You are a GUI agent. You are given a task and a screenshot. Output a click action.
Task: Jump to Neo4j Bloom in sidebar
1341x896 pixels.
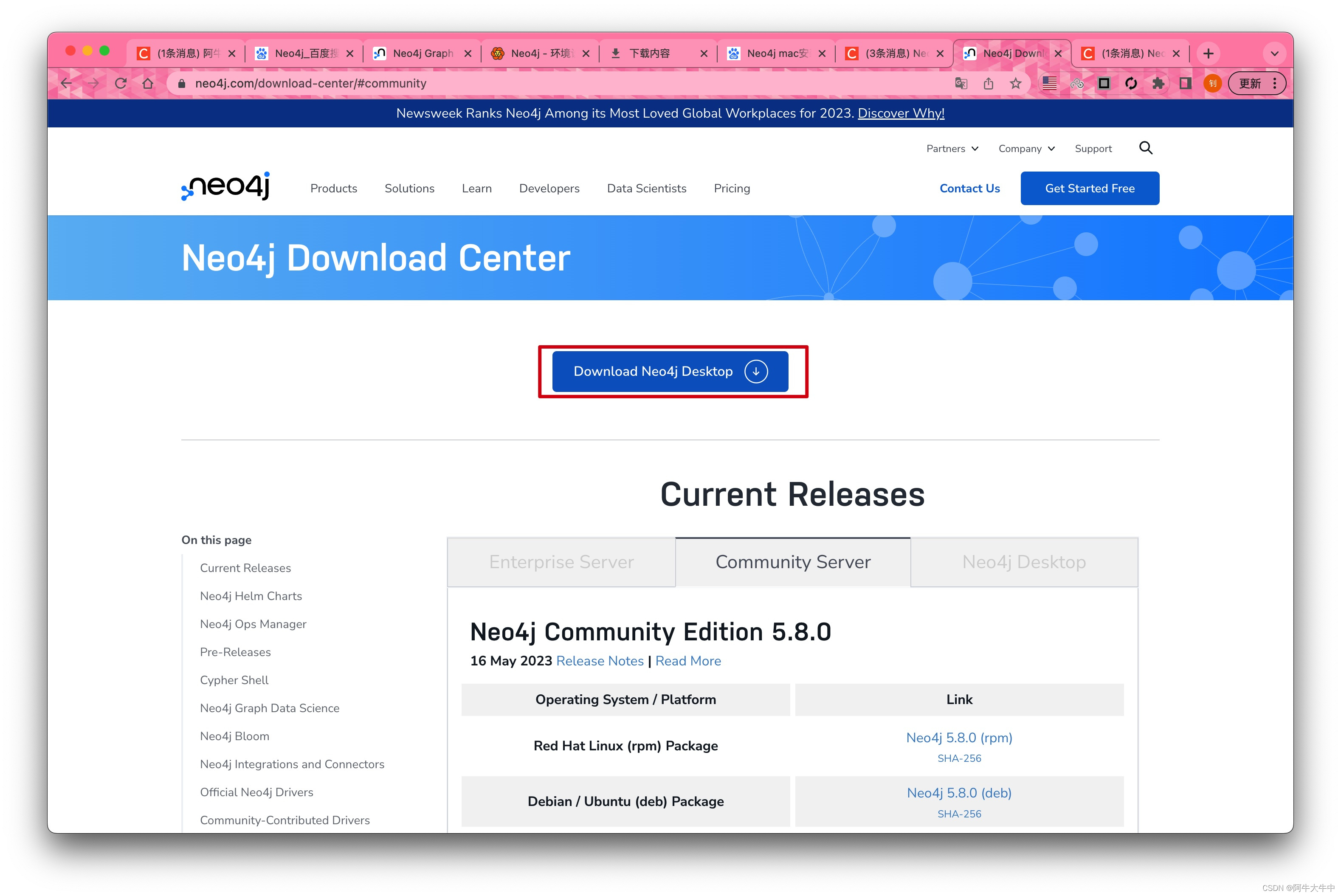point(234,736)
